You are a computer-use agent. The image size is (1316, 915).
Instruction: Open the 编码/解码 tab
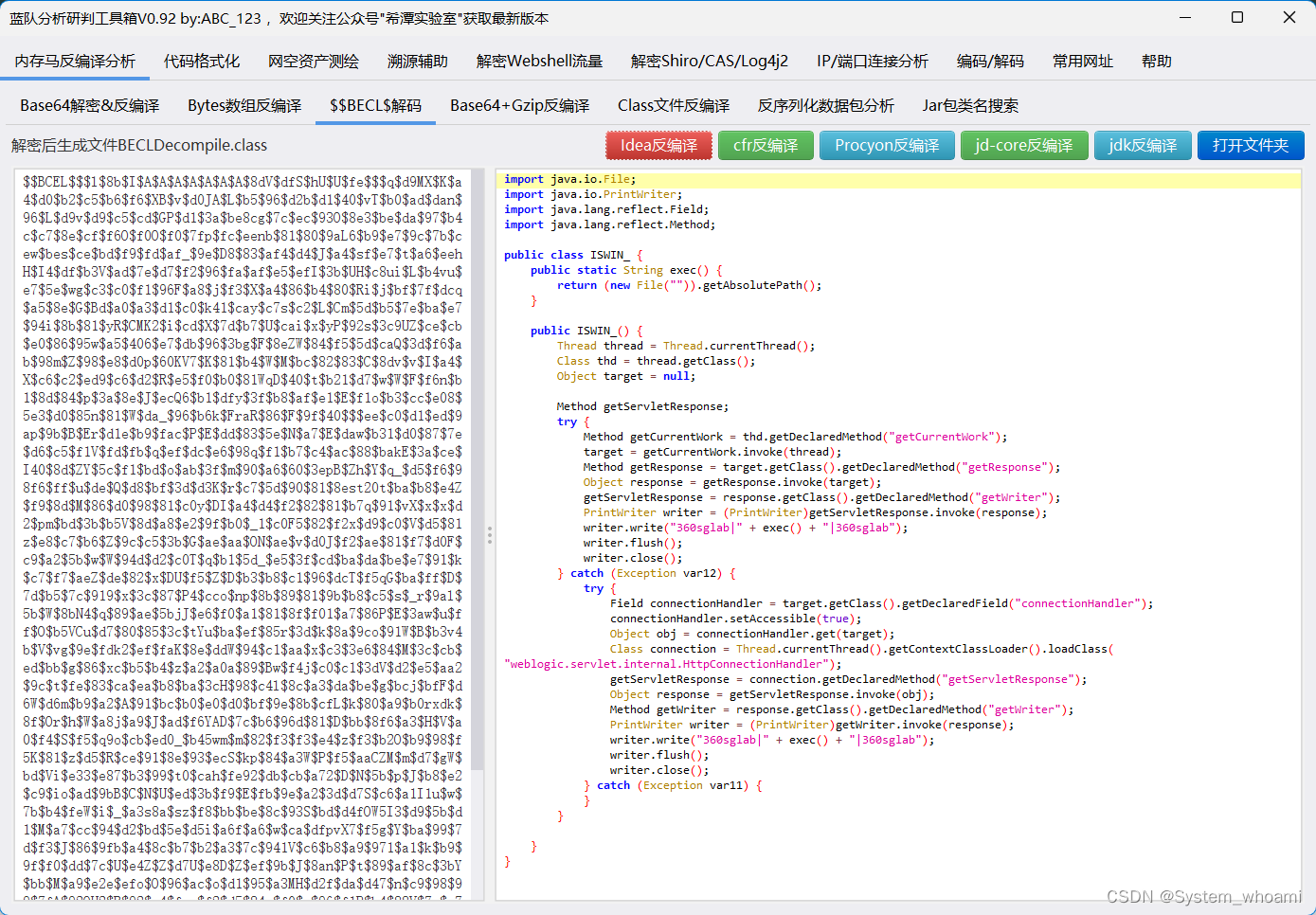tap(990, 62)
